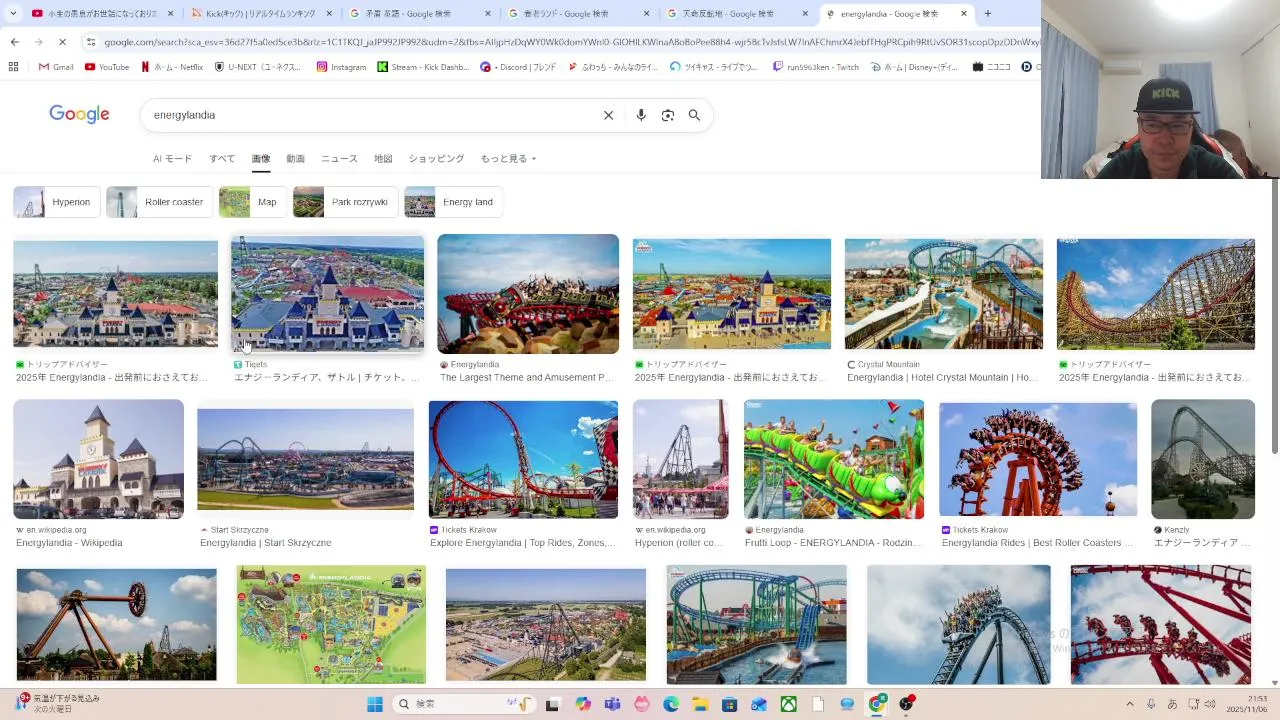Screen dimensions: 1280x720
Task: Open the Stream - Kick Dashboard bookmark
Action: click(423, 67)
